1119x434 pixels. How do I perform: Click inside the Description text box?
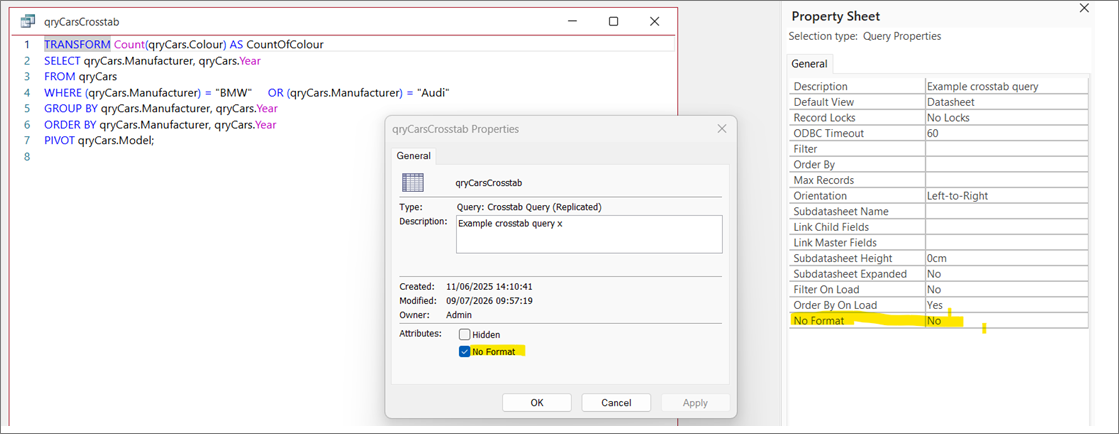point(589,234)
